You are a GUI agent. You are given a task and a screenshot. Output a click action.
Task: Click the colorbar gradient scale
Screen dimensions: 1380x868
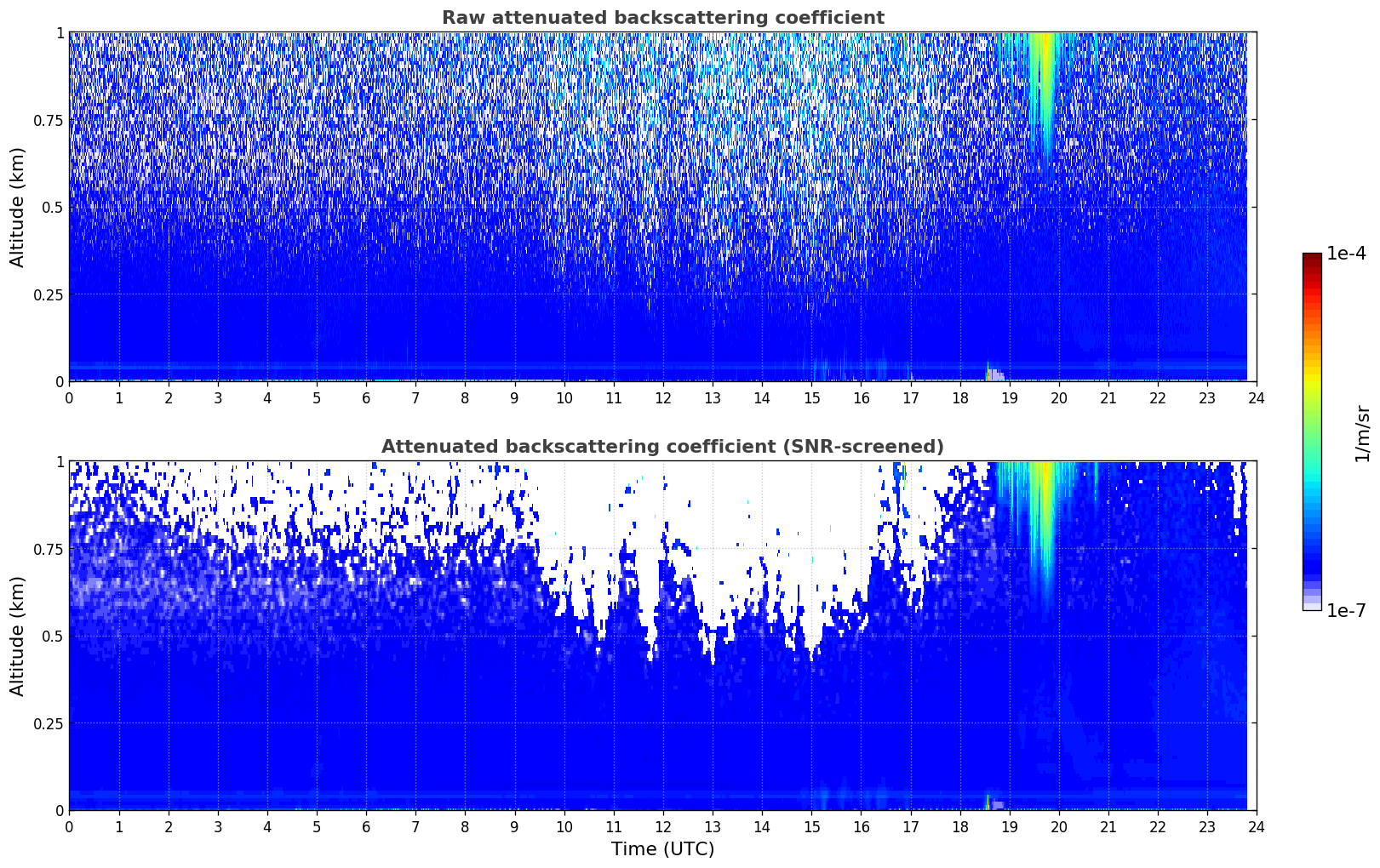point(1312,431)
